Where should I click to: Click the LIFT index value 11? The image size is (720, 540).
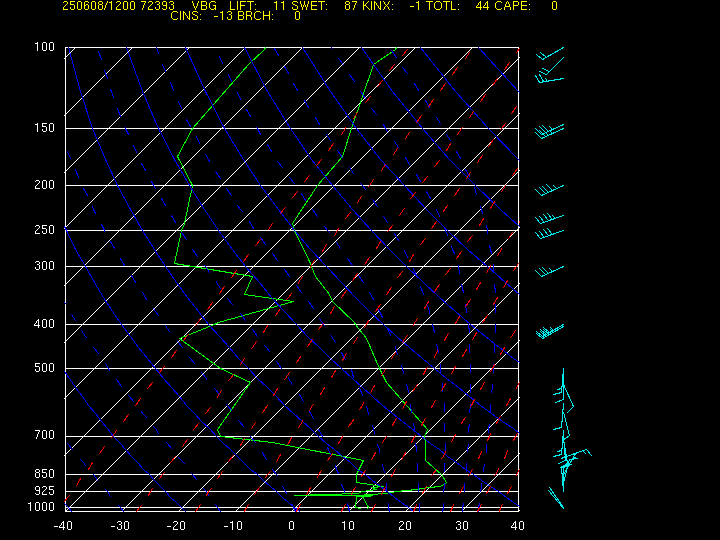click(279, 6)
